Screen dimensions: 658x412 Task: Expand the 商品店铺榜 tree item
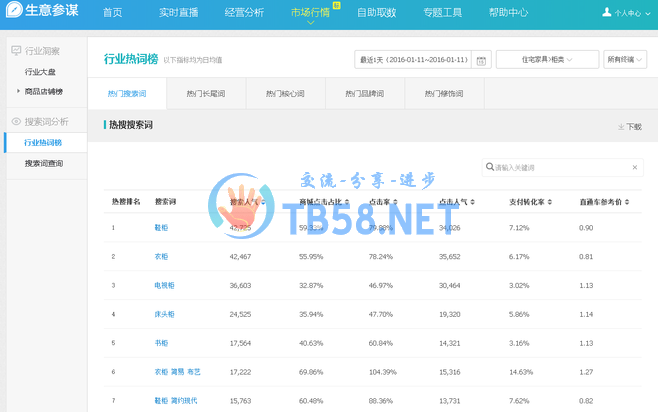point(18,91)
